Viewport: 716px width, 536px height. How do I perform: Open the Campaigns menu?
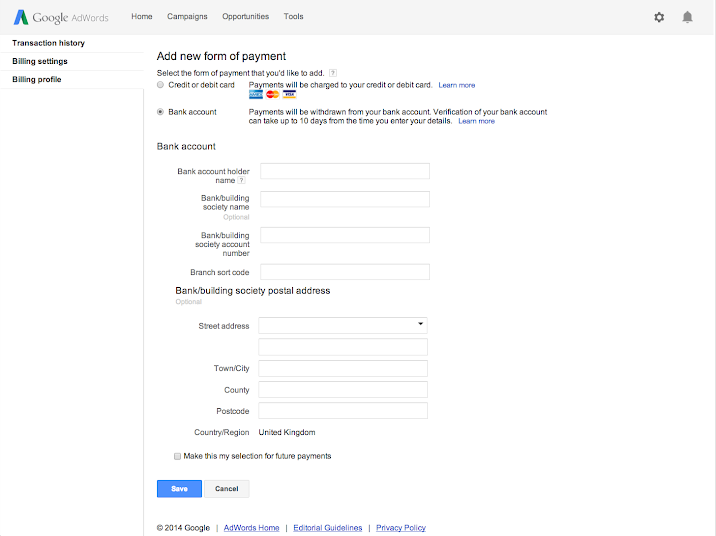coord(187,17)
